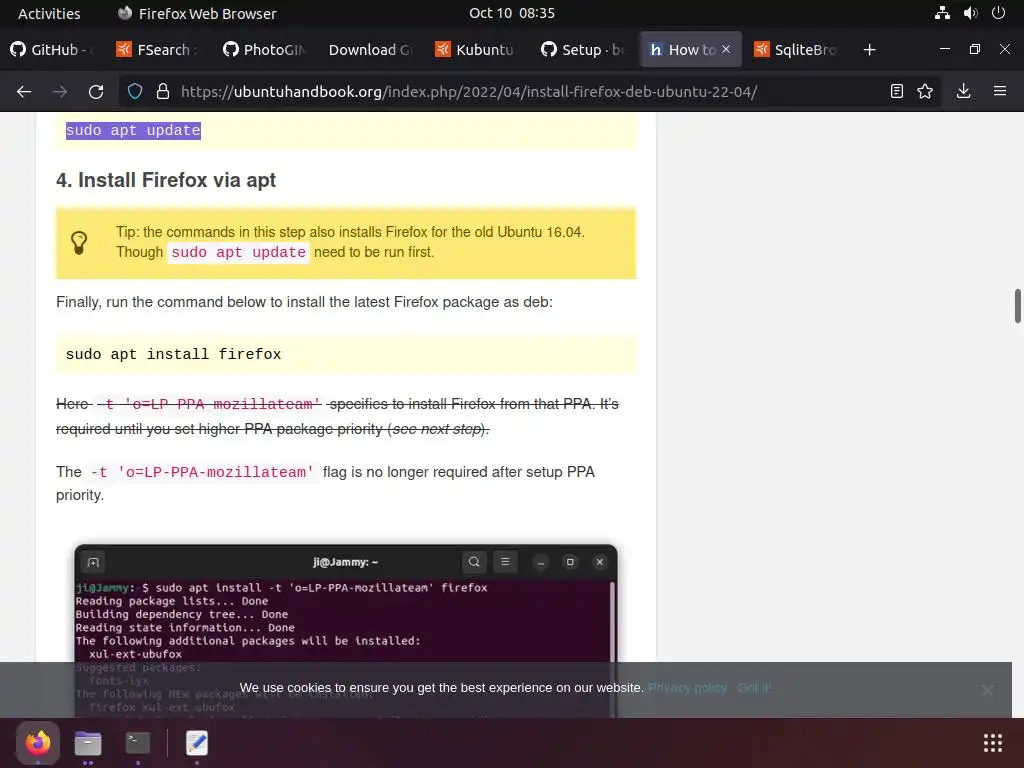The width and height of the screenshot is (1024, 768).
Task: Click the page vertical scrollbar handle
Action: point(1017,305)
